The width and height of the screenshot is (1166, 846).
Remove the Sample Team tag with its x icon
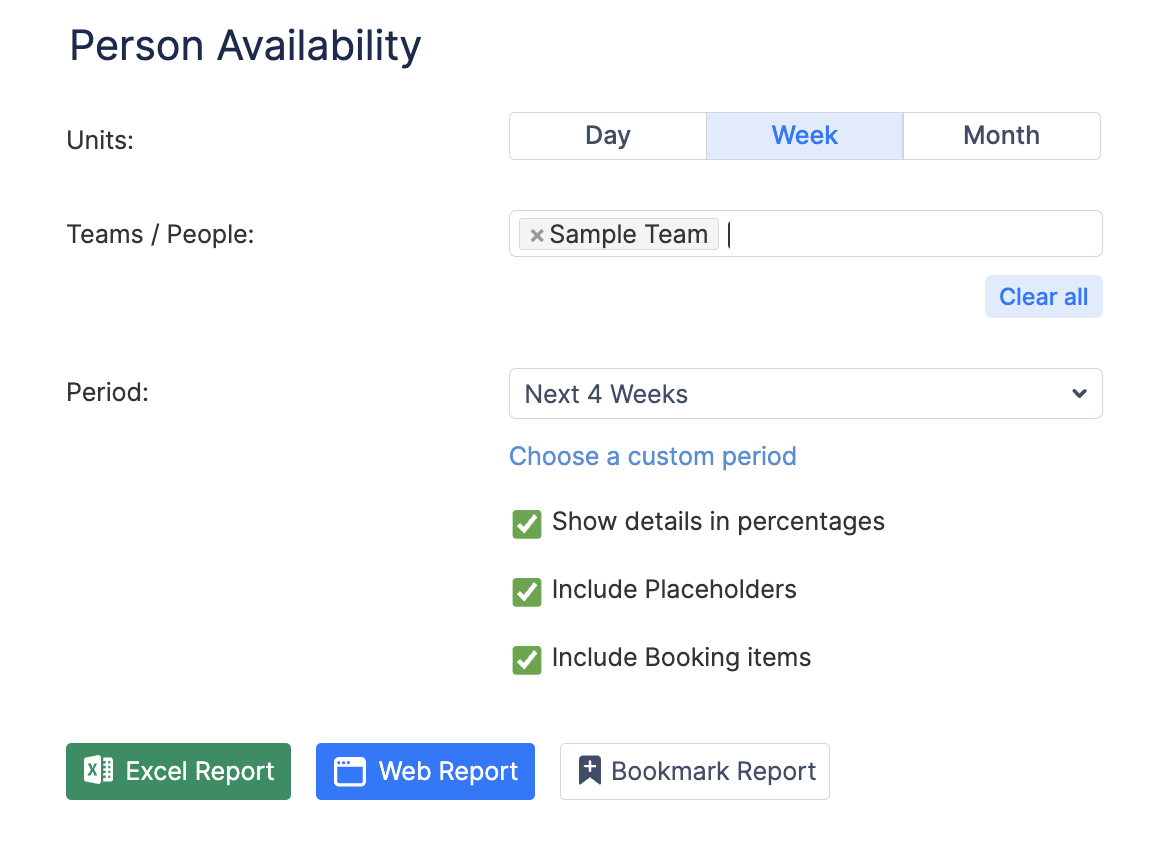click(537, 235)
